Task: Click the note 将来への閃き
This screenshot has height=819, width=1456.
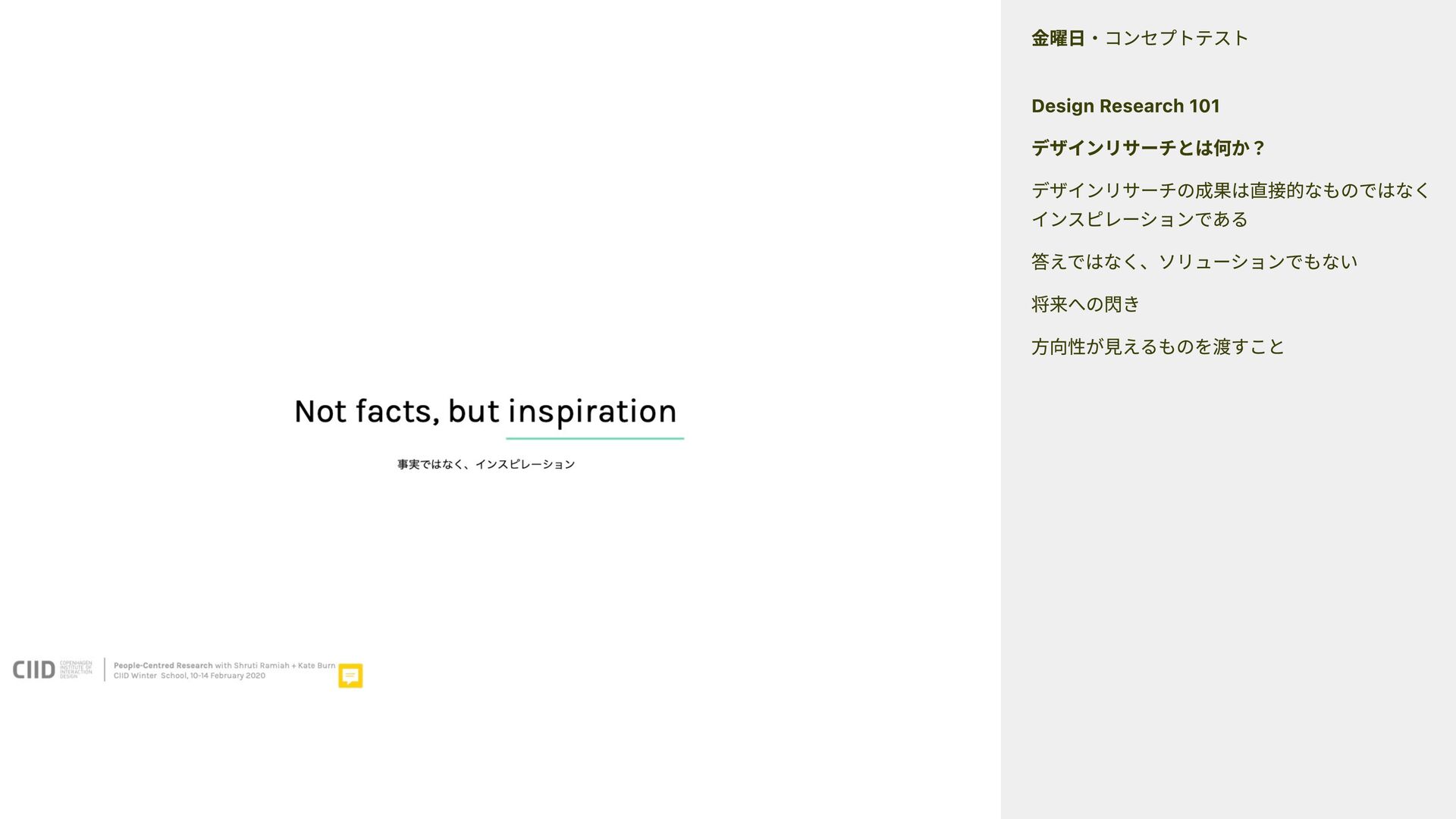Action: tap(1085, 304)
